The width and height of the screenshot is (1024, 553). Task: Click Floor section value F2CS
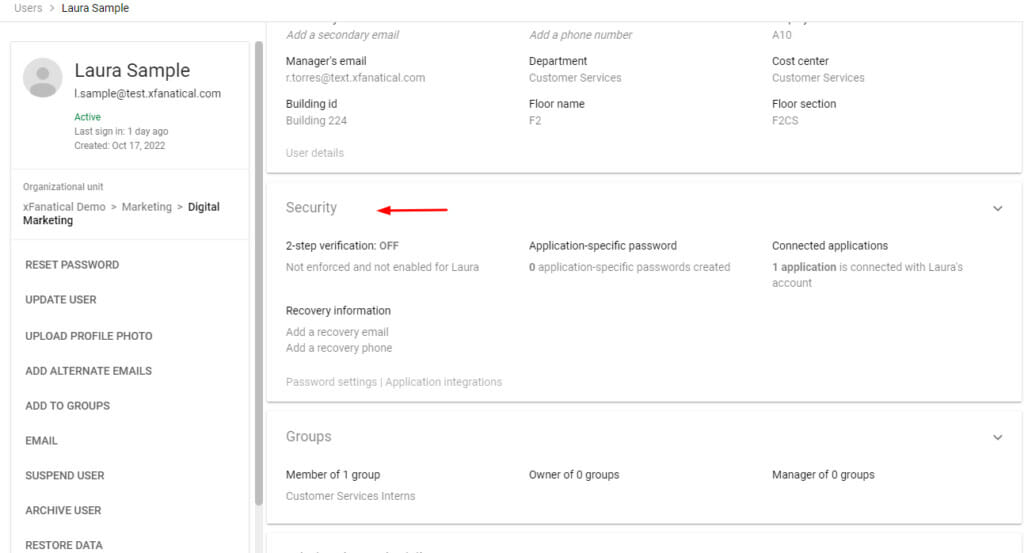pyautogui.click(x=785, y=121)
